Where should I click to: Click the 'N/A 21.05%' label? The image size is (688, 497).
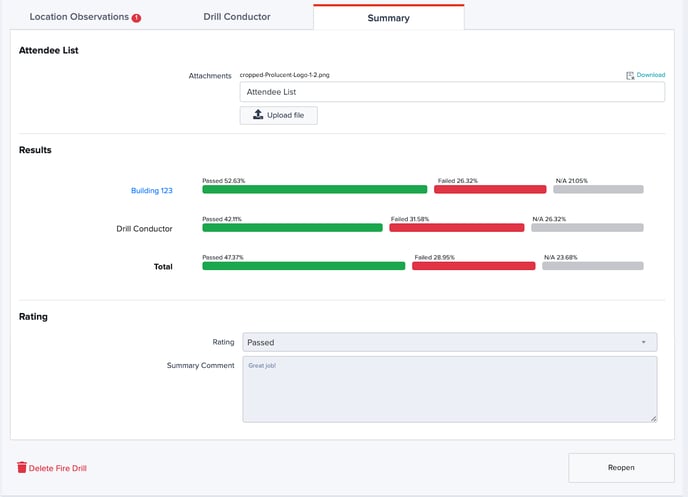pyautogui.click(x=572, y=181)
